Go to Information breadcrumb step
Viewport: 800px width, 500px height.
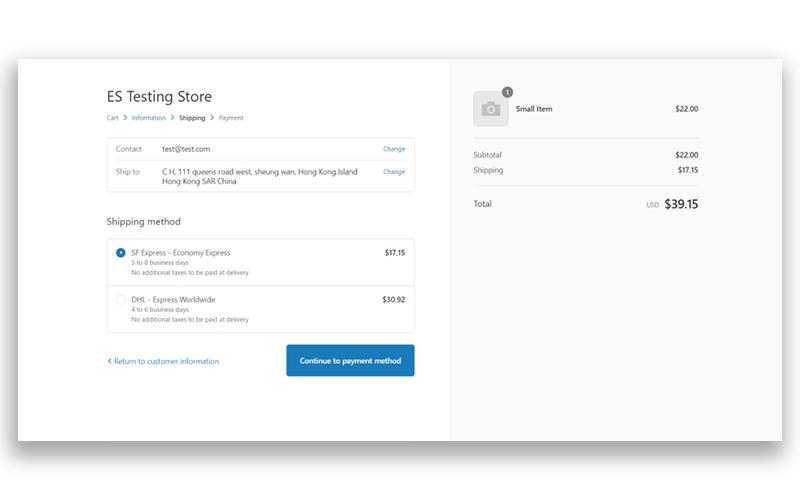coord(148,118)
